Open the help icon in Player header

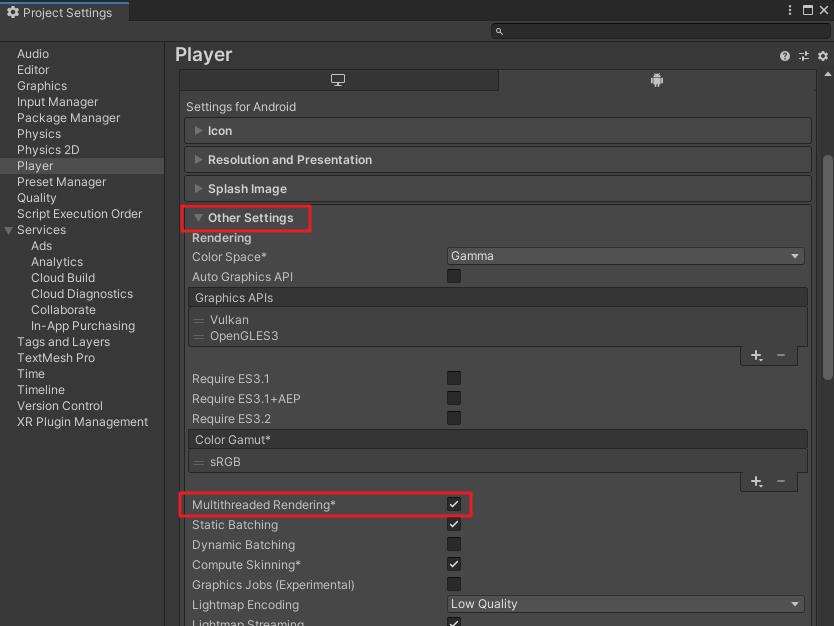tap(785, 56)
